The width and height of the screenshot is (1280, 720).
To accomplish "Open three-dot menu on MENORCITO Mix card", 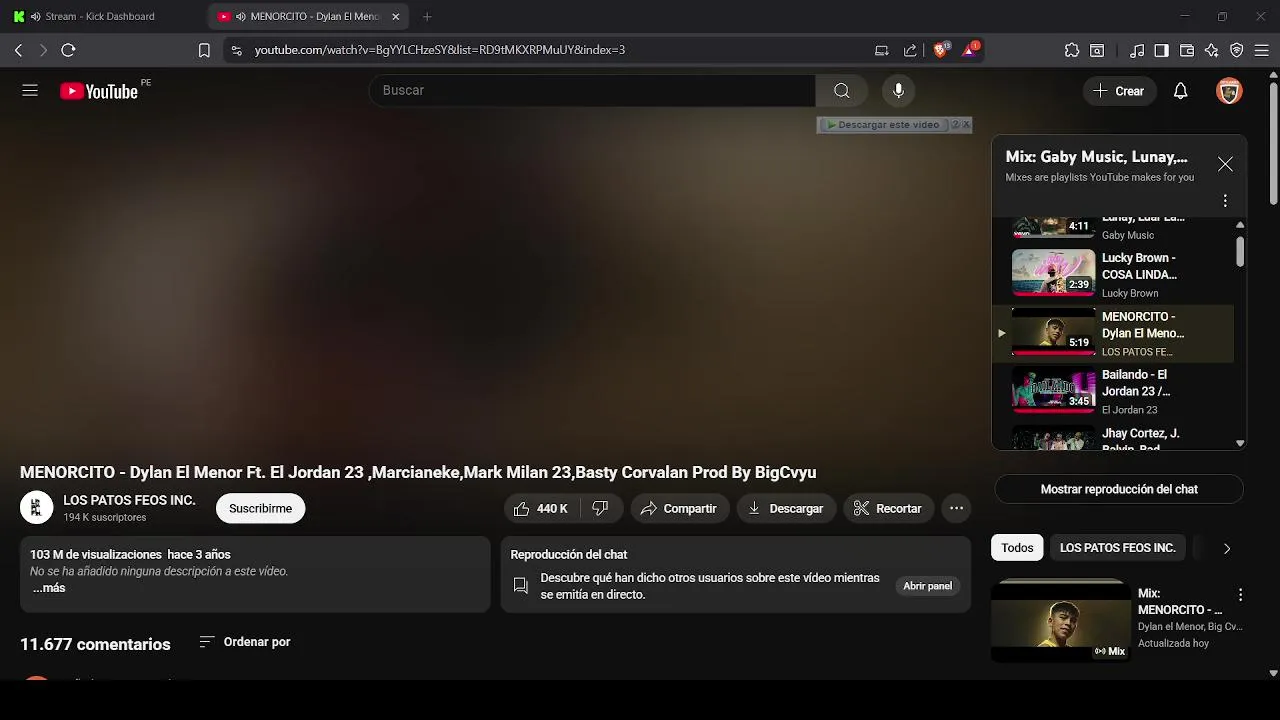I will [x=1240, y=595].
